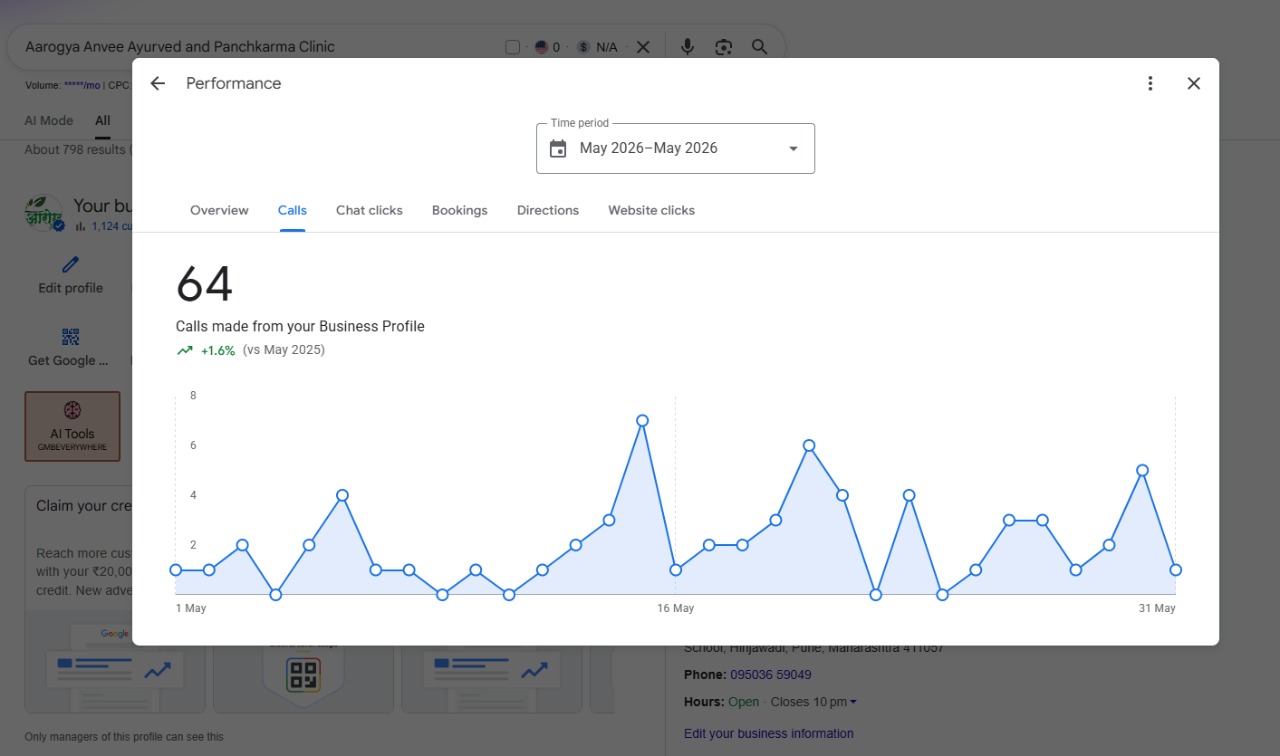
Task: View the Website clicks tab
Action: (x=651, y=210)
